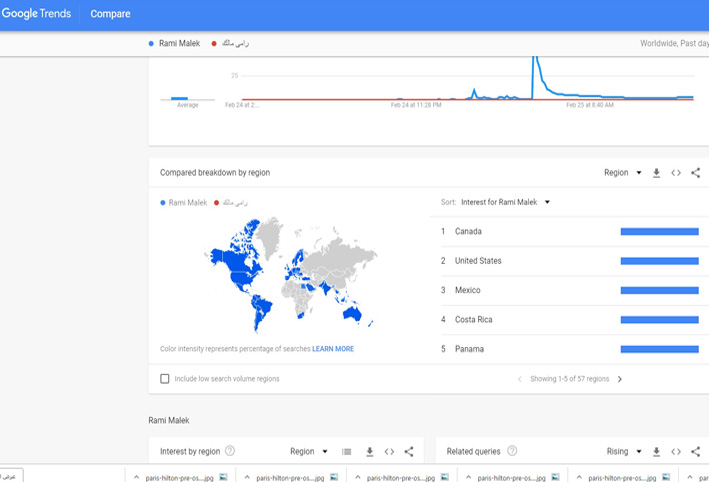The image size is (709, 482).
Task: Share the Compared breakdown by region card
Action: click(x=695, y=173)
